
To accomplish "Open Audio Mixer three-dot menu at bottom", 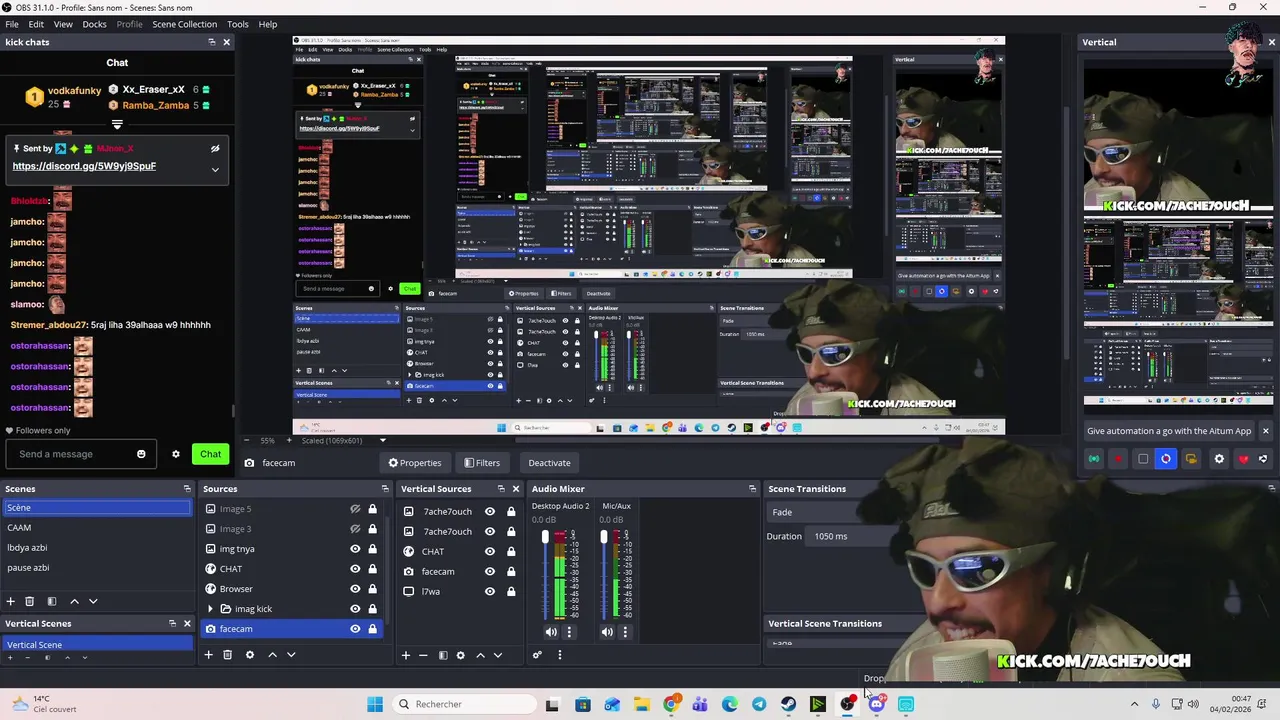I will coord(559,655).
